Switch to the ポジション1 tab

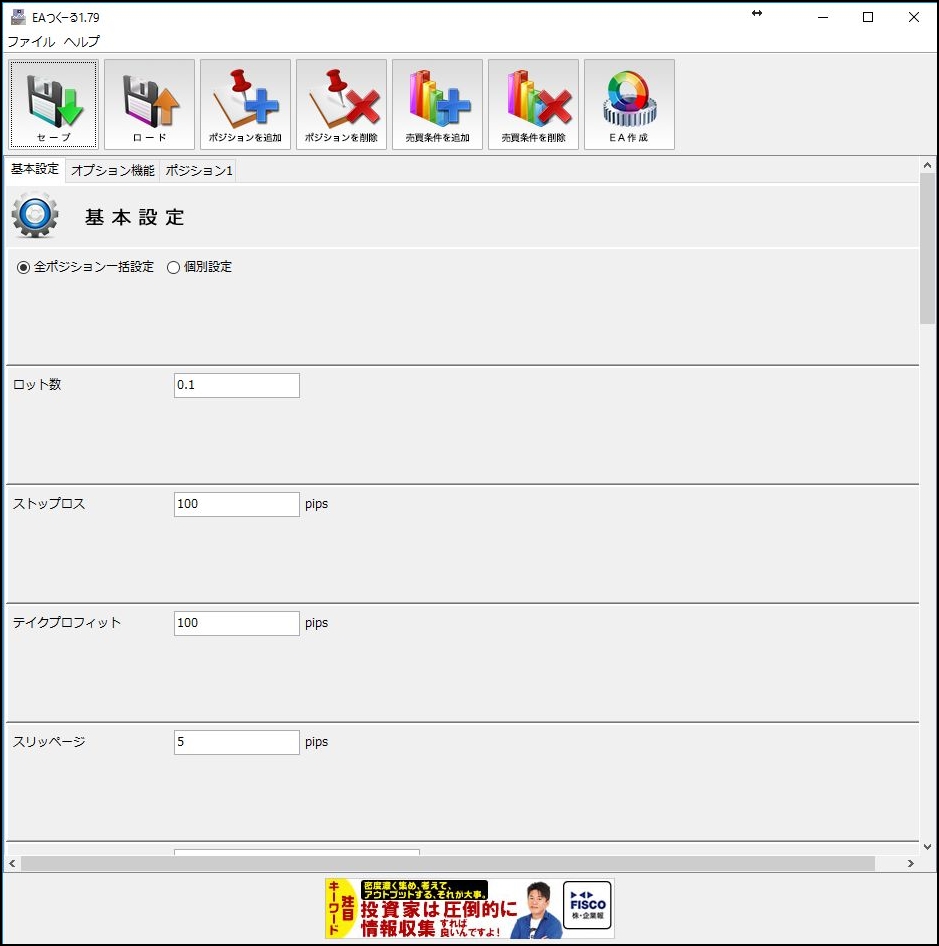[199, 171]
